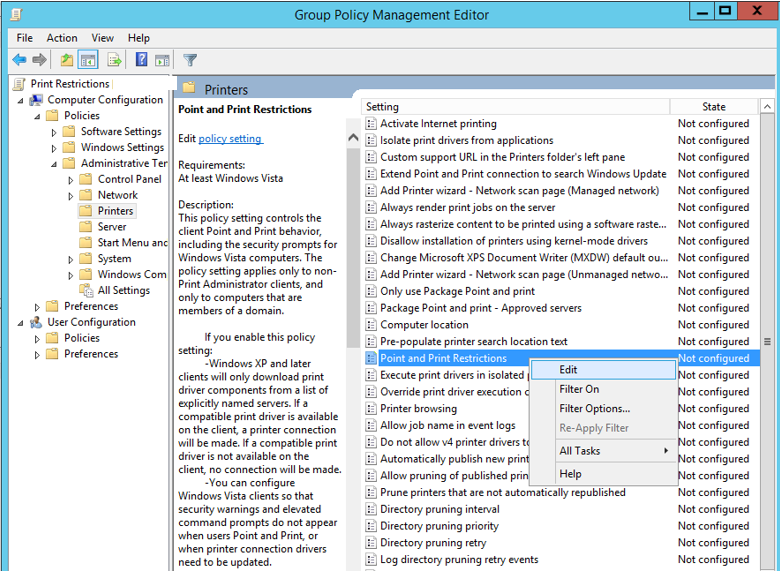The image size is (780, 572).
Task: Click the policy setting link
Action: (230, 139)
